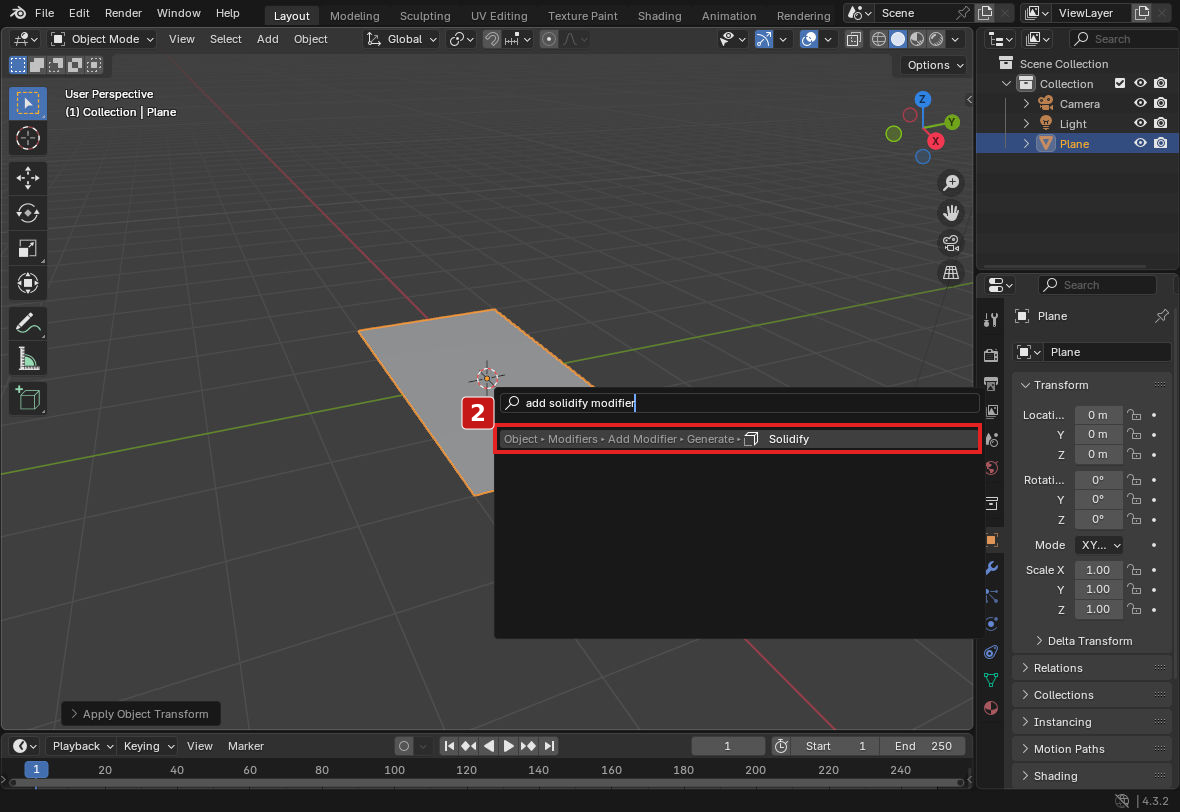
Task: Open the Object Mode dropdown
Action: coord(102,39)
